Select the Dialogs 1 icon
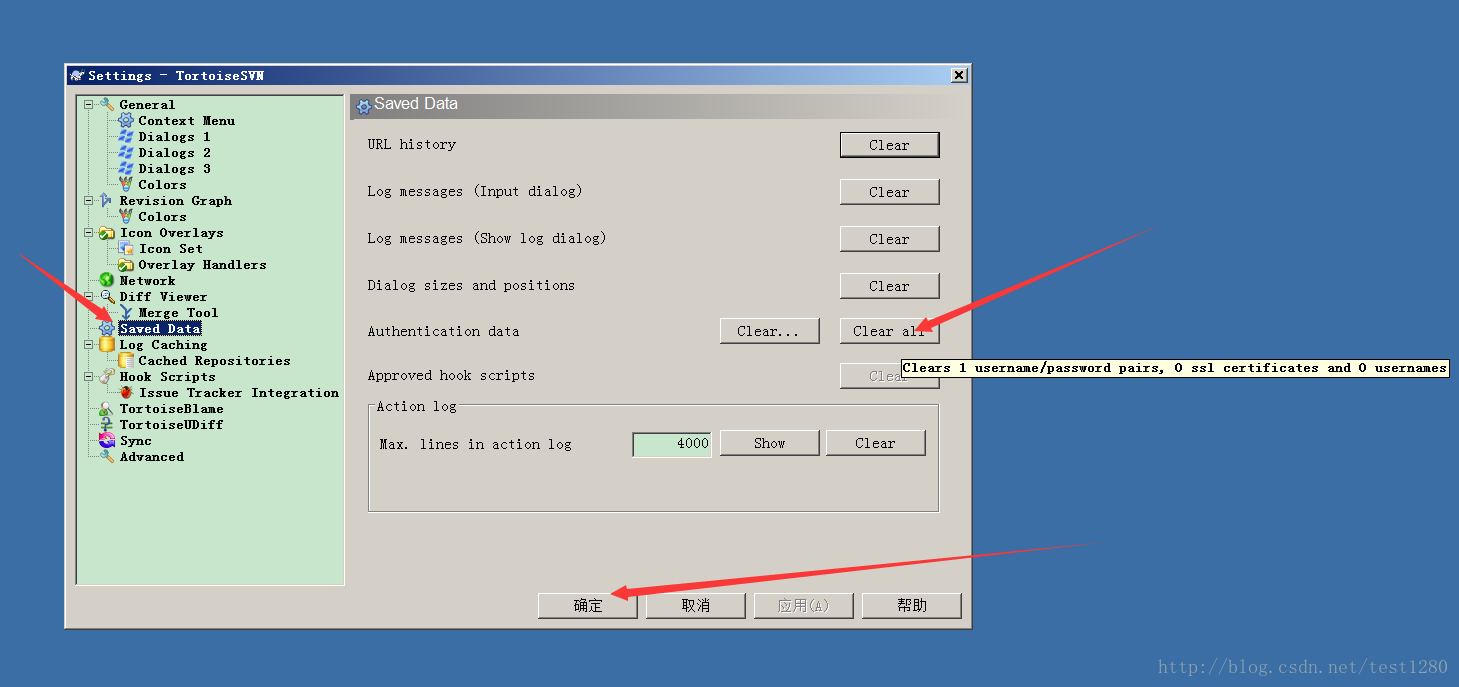 click(126, 136)
